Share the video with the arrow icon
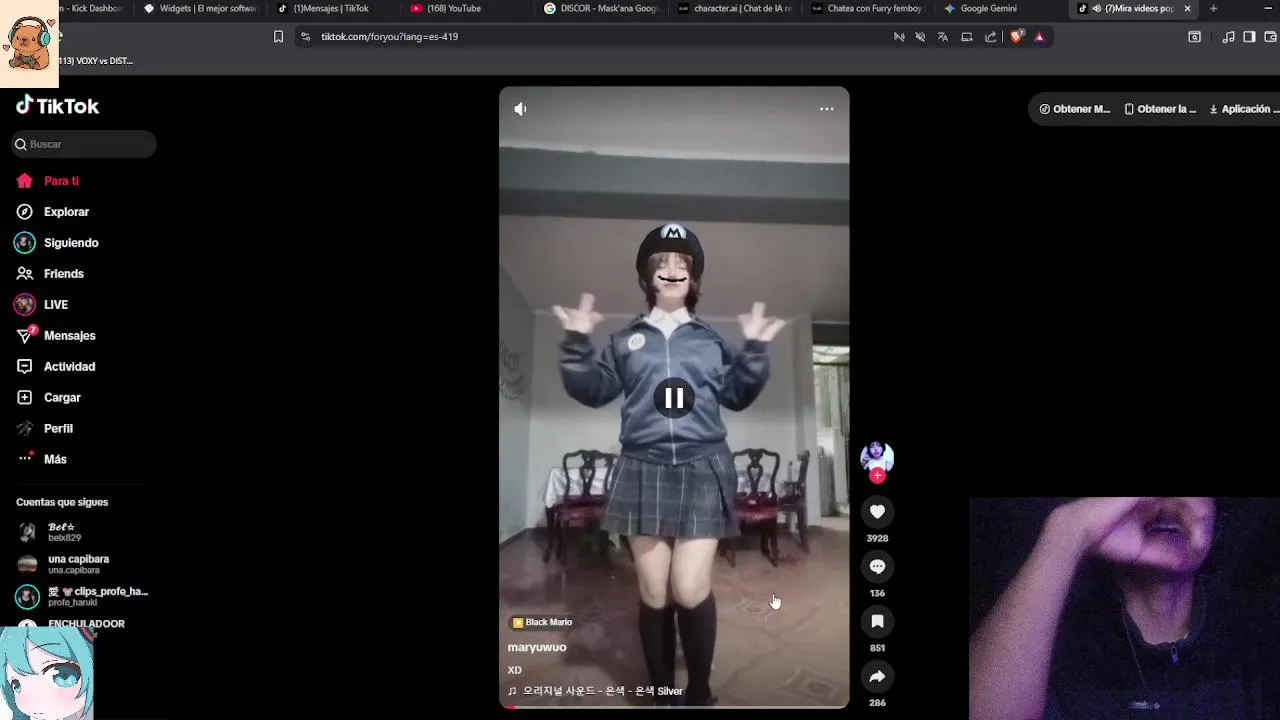The height and width of the screenshot is (720, 1280). coord(877,677)
